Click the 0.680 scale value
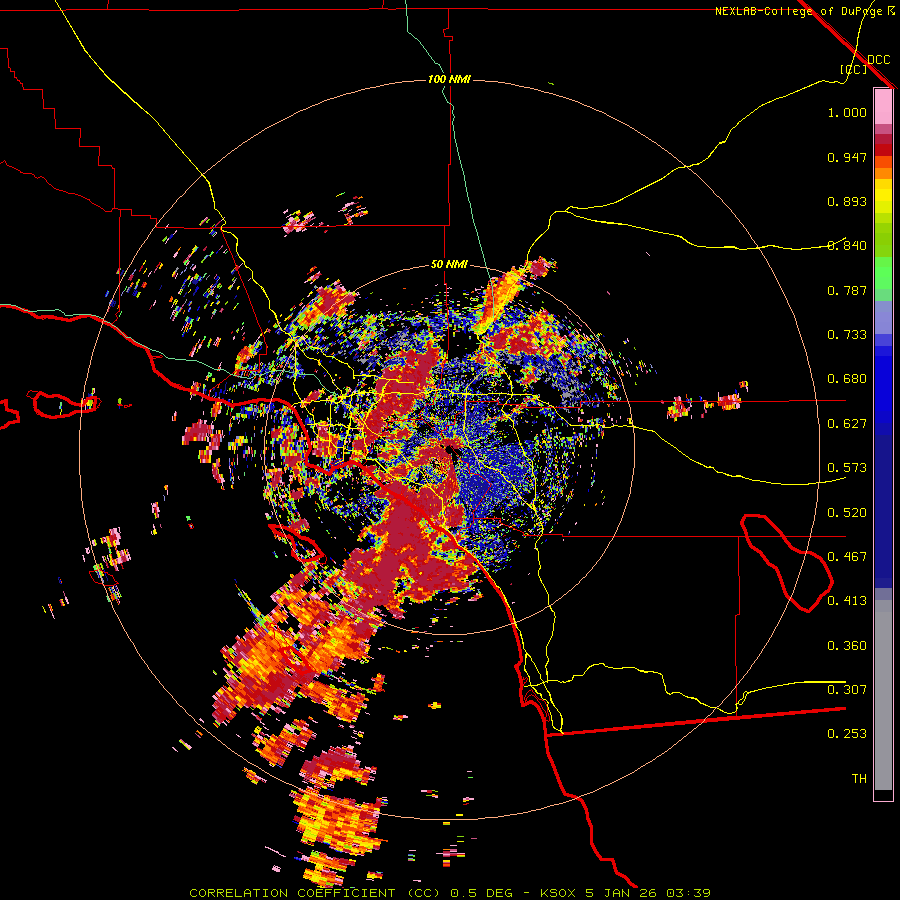The width and height of the screenshot is (900, 900). pyautogui.click(x=847, y=379)
